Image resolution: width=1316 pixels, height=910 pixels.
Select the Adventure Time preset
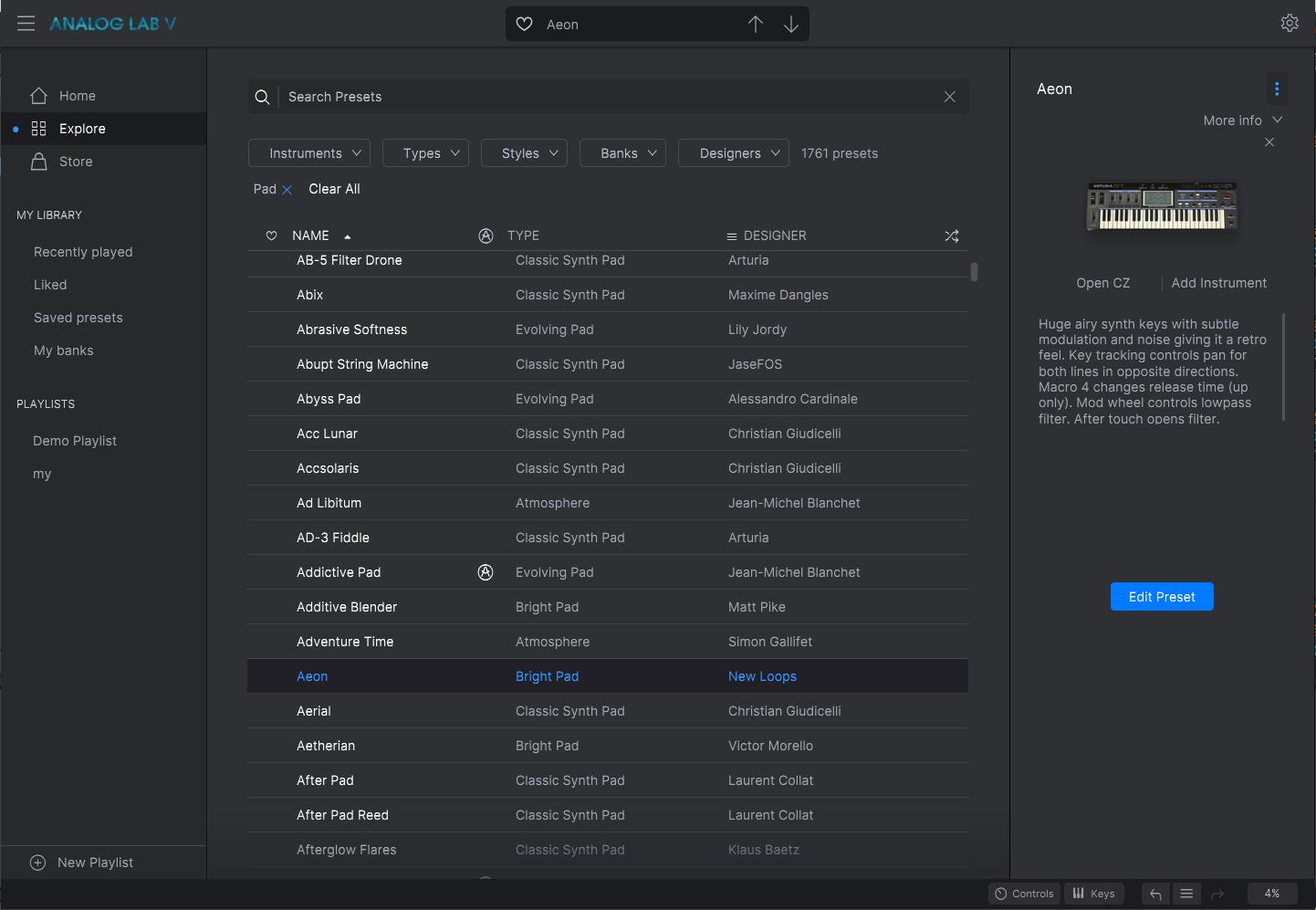click(608, 642)
